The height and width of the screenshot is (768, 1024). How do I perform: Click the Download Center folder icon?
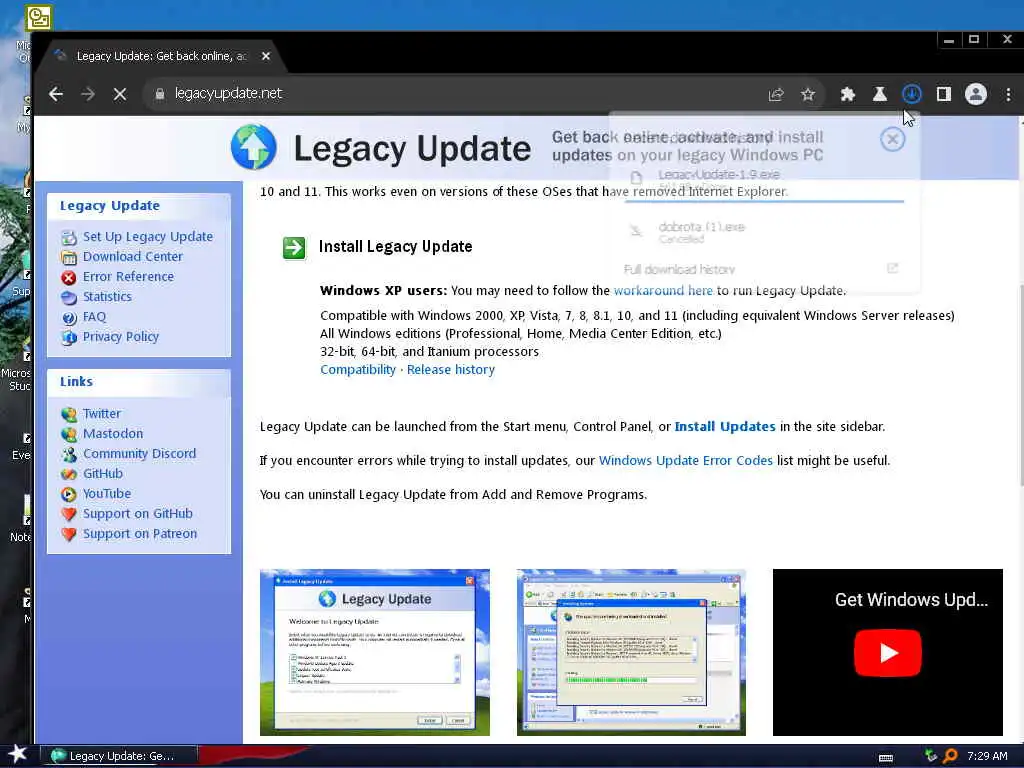pos(69,258)
